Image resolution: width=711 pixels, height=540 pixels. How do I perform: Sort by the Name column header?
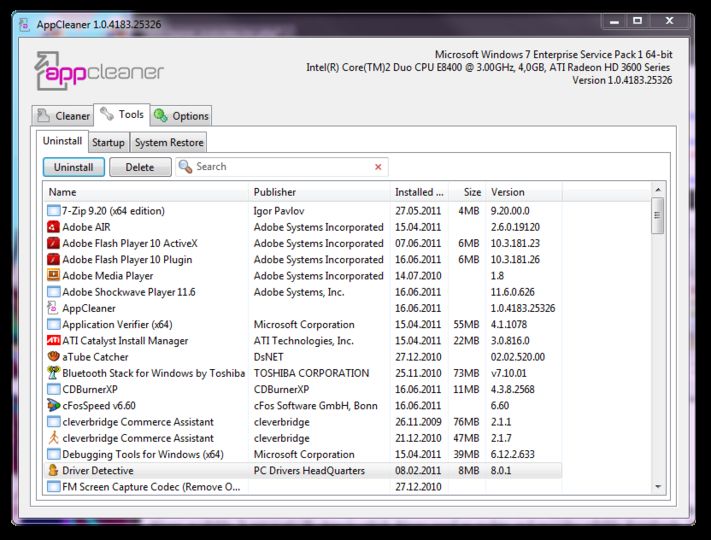tap(146, 192)
